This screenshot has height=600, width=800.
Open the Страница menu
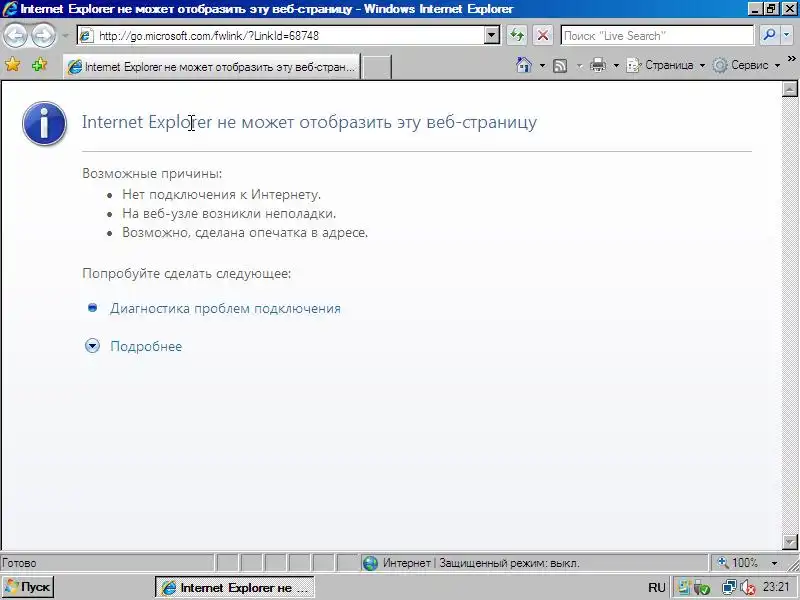click(x=665, y=65)
